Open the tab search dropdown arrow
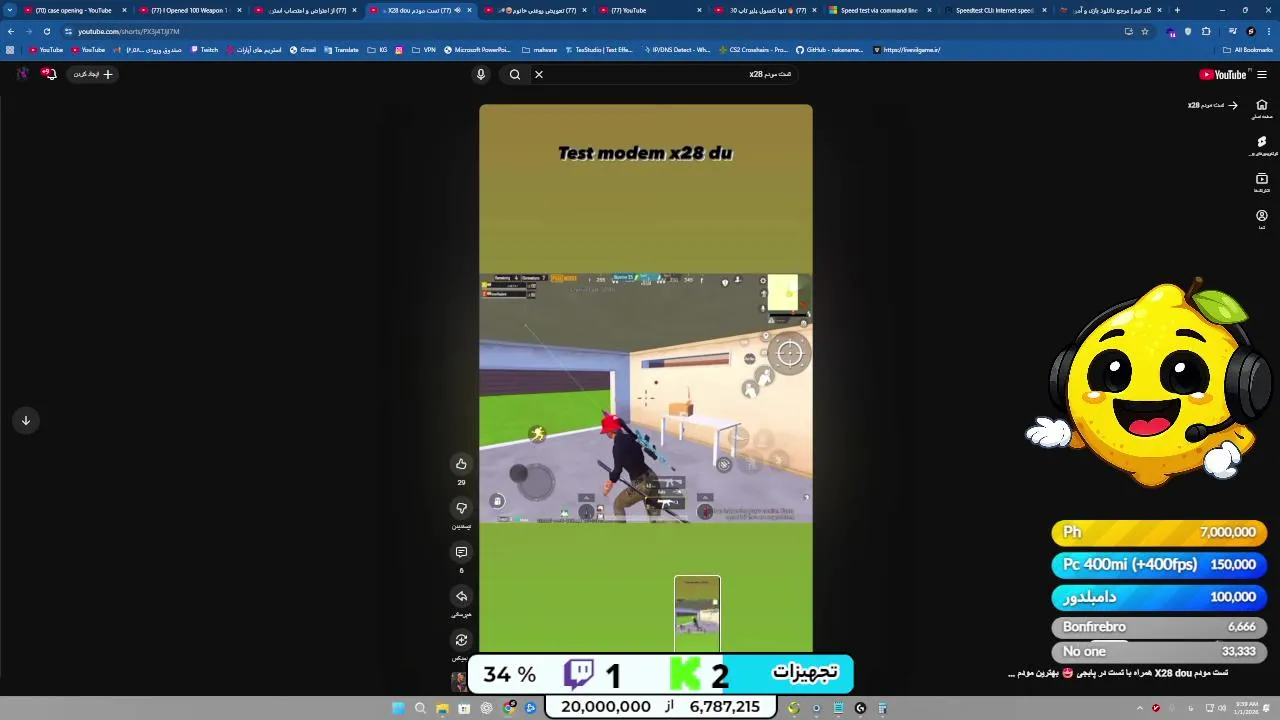 pyautogui.click(x=10, y=10)
